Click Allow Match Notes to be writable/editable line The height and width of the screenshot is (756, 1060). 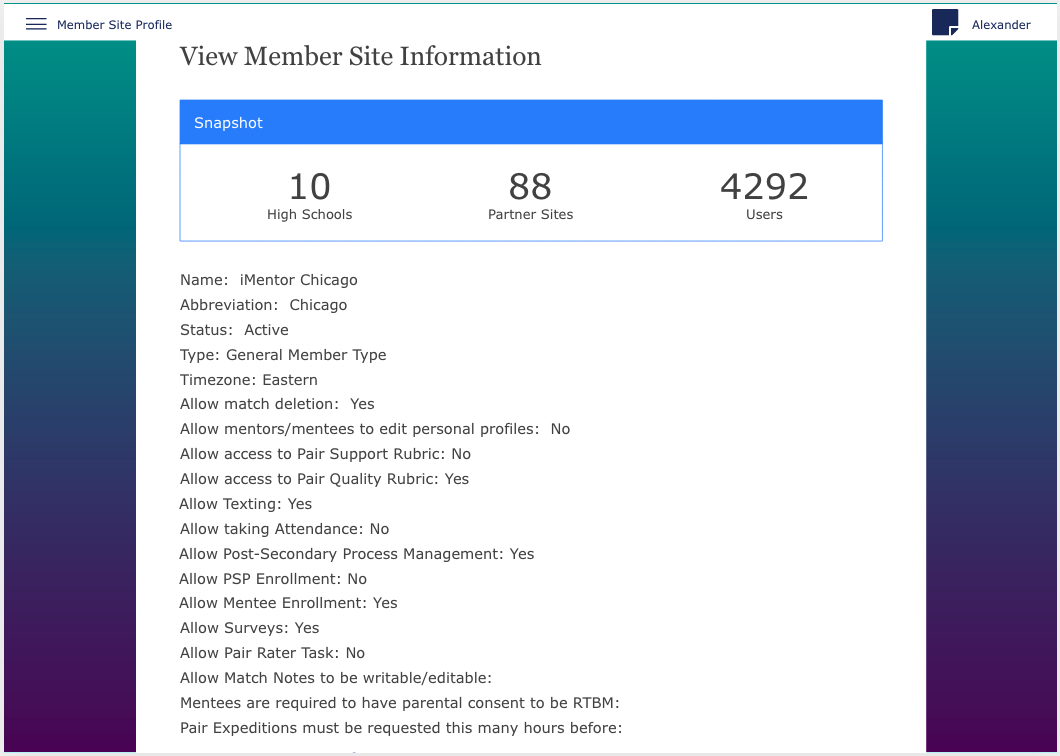coord(335,678)
